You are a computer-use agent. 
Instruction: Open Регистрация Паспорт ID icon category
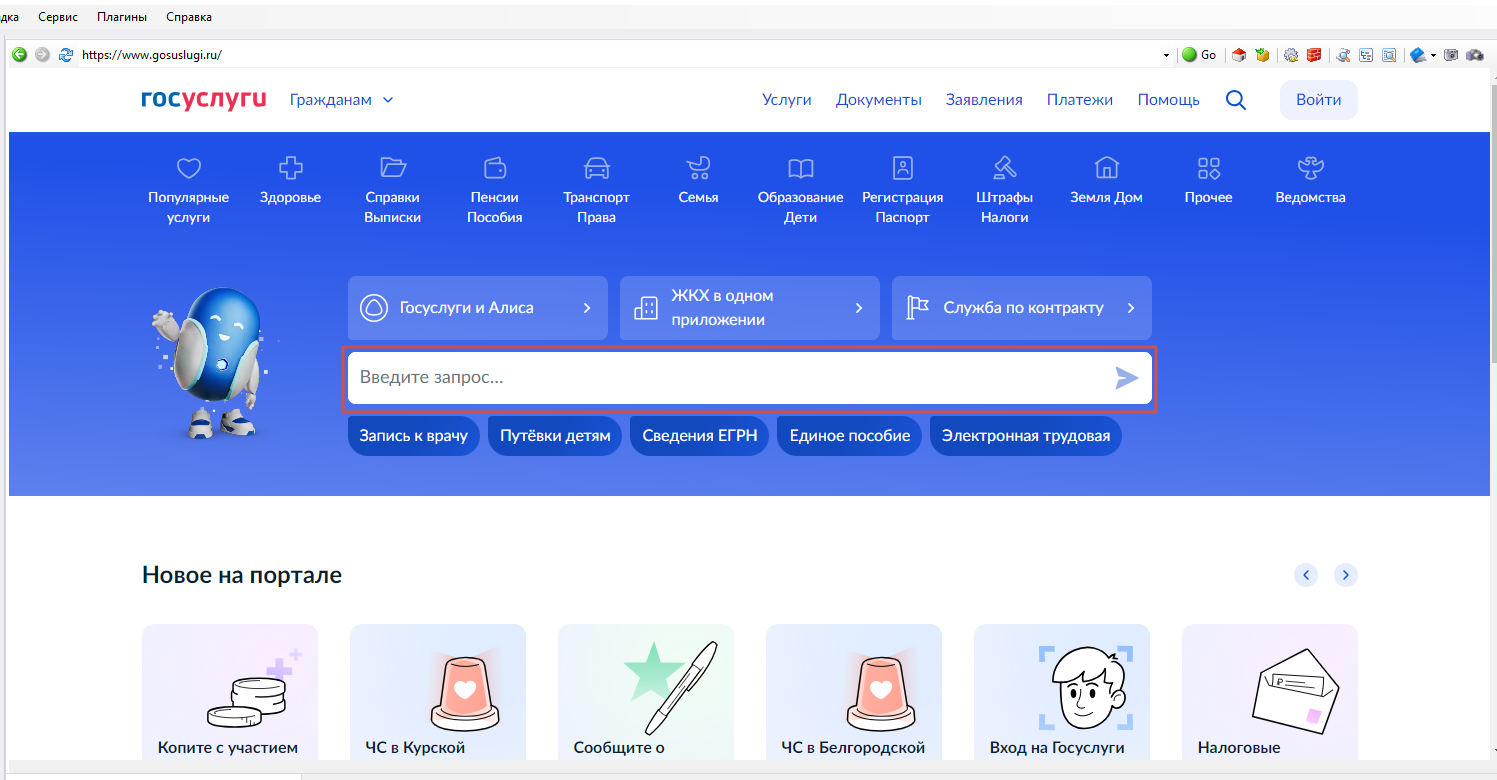point(903,190)
